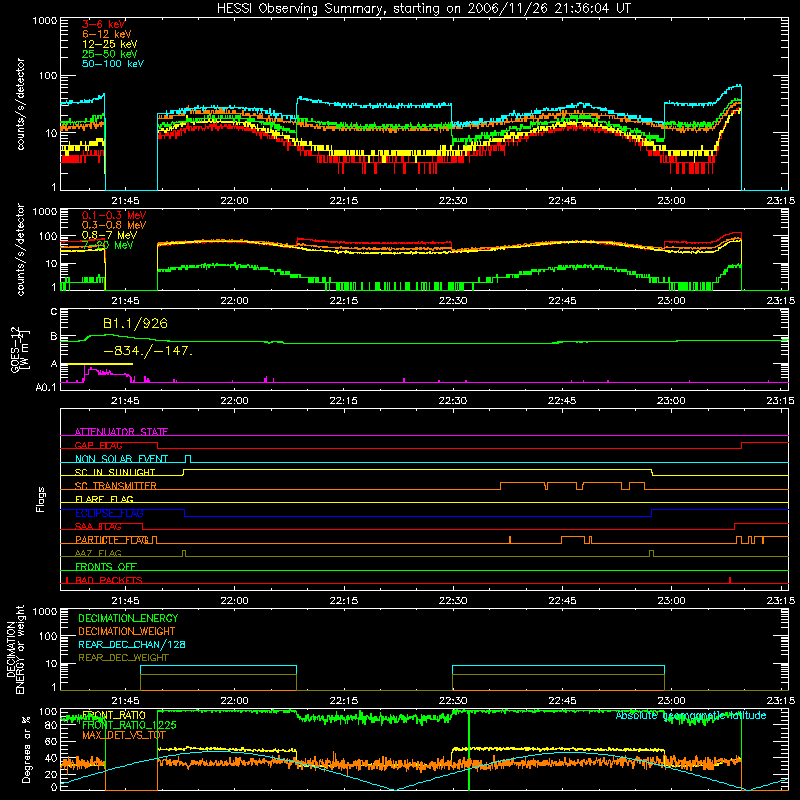Click the 22:00 tick under MeV panel

coord(234,301)
